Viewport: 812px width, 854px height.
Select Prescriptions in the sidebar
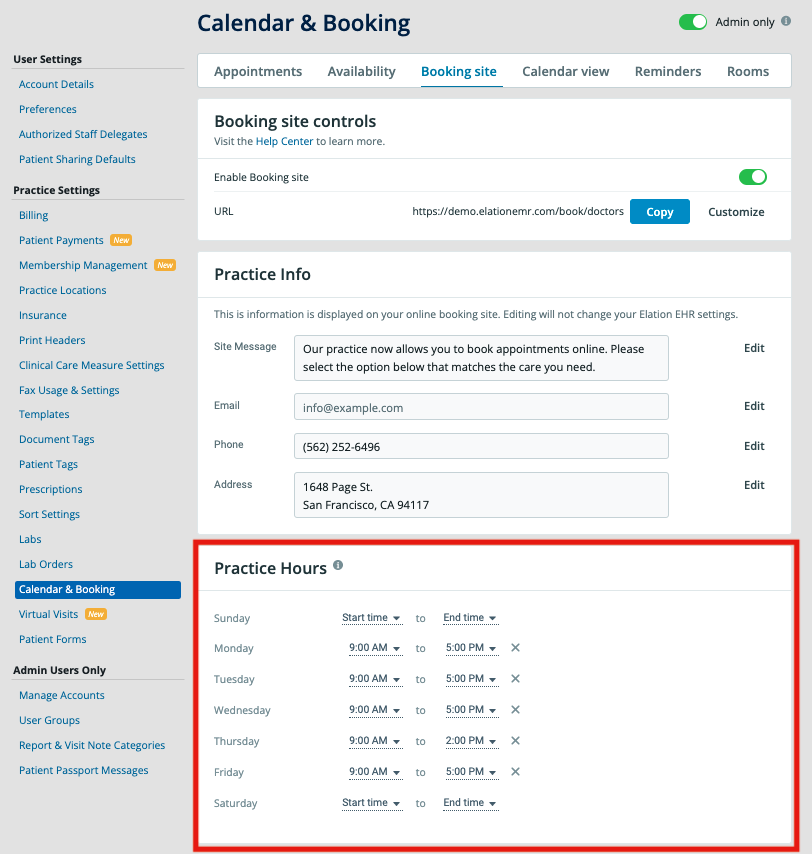50,489
